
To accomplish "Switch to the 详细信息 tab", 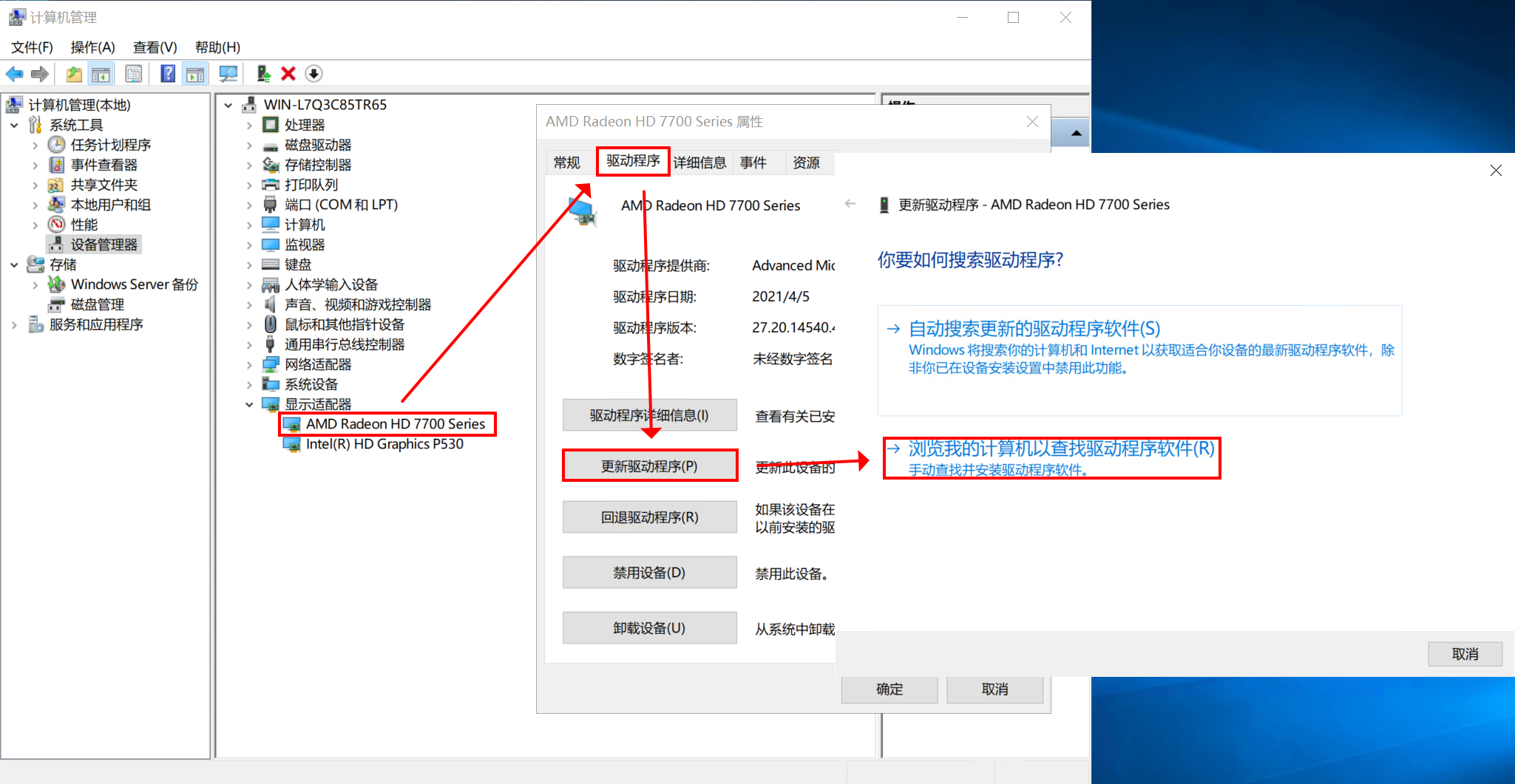I will click(699, 163).
